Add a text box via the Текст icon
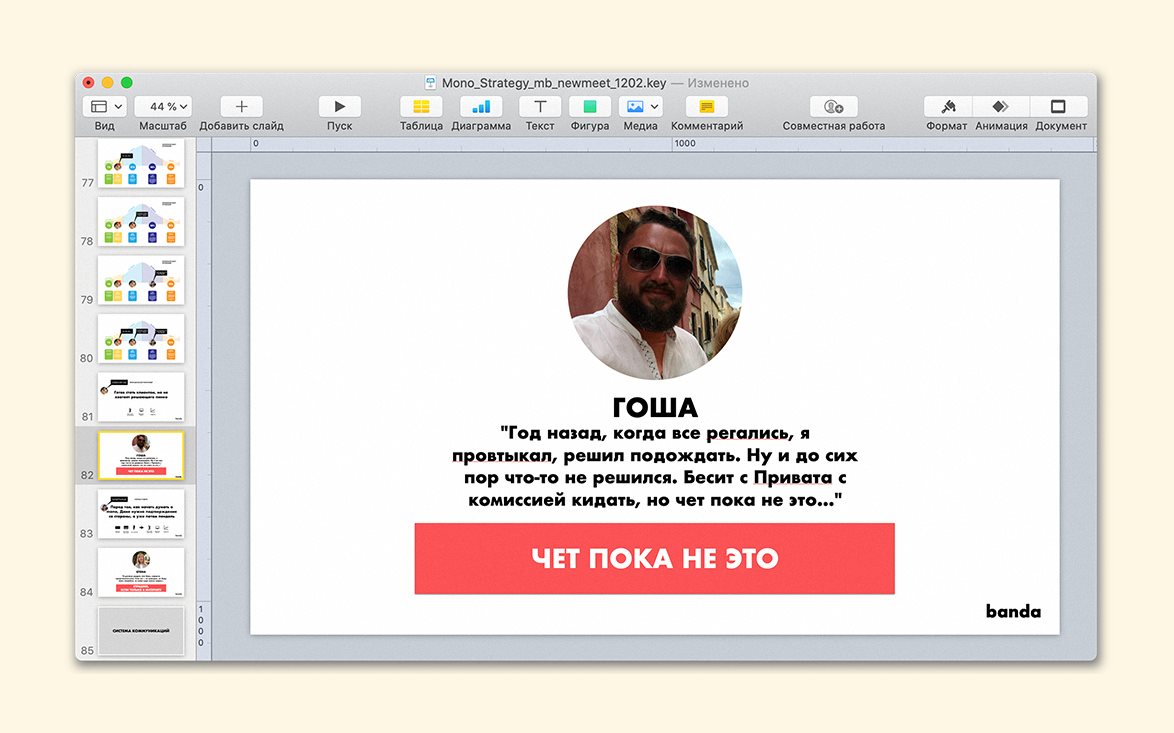The height and width of the screenshot is (733, 1174). (x=540, y=106)
